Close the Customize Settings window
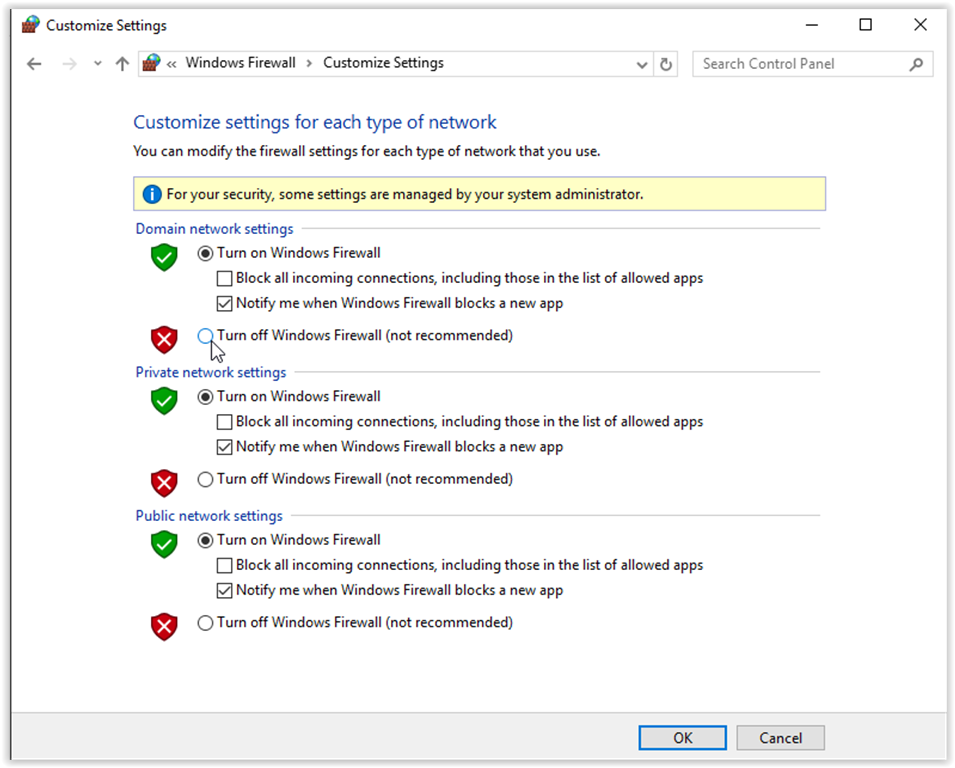This screenshot has height=768, width=955. click(920, 25)
